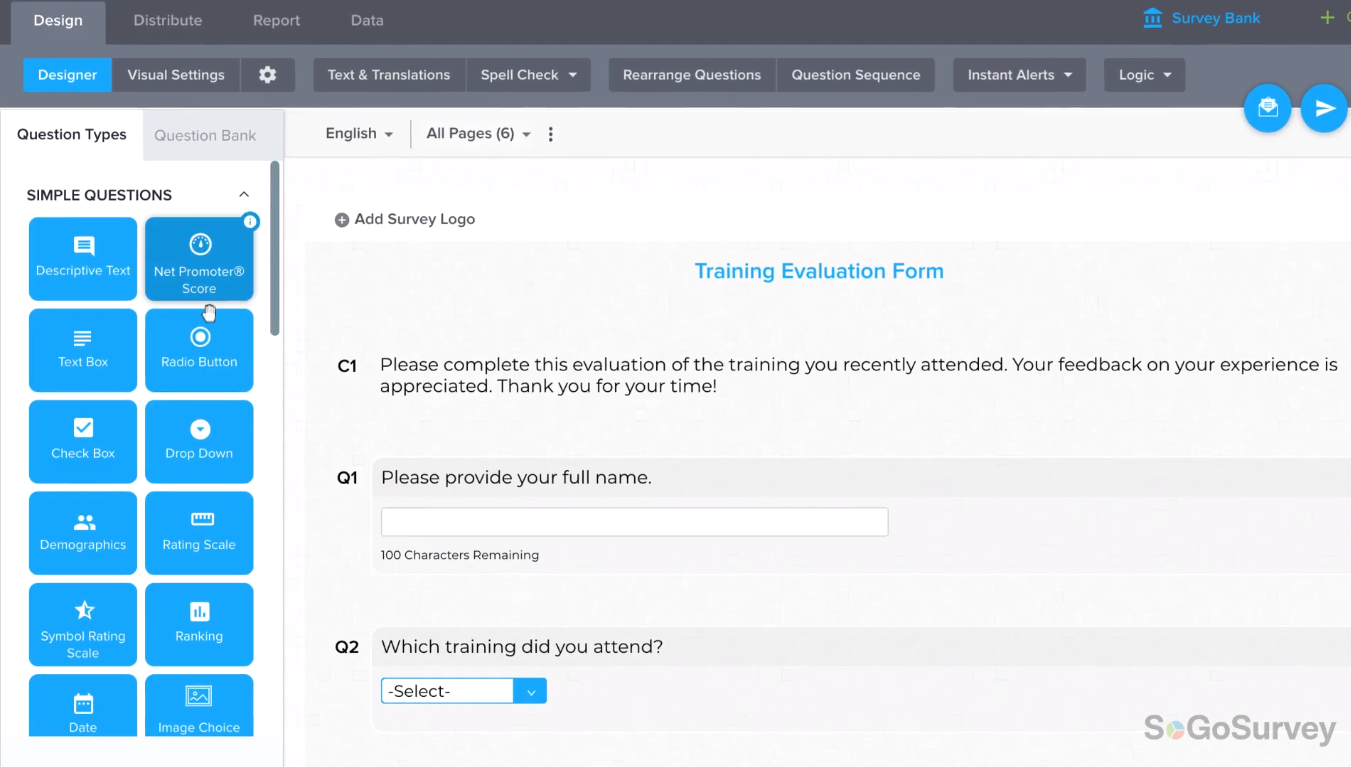
Task: Click the info badge on Net Promoter Score
Action: tap(250, 222)
